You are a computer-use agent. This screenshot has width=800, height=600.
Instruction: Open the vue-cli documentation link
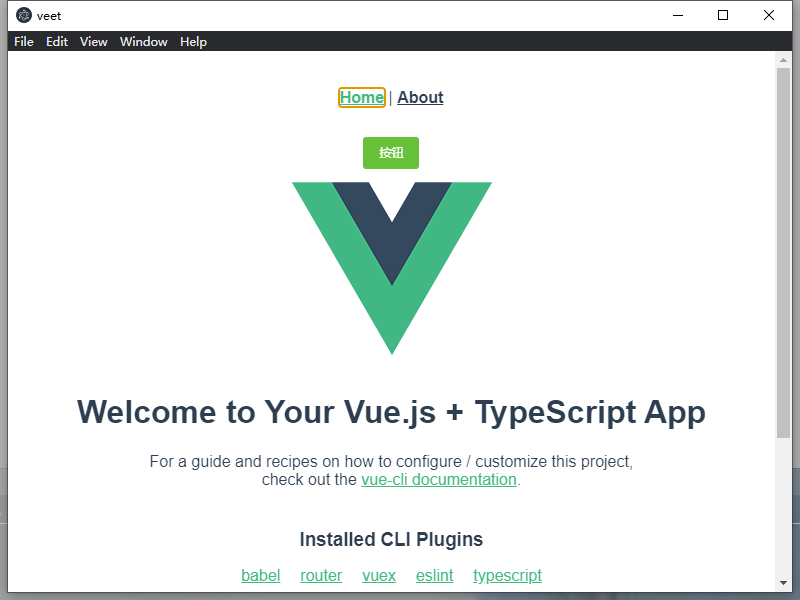[439, 480]
